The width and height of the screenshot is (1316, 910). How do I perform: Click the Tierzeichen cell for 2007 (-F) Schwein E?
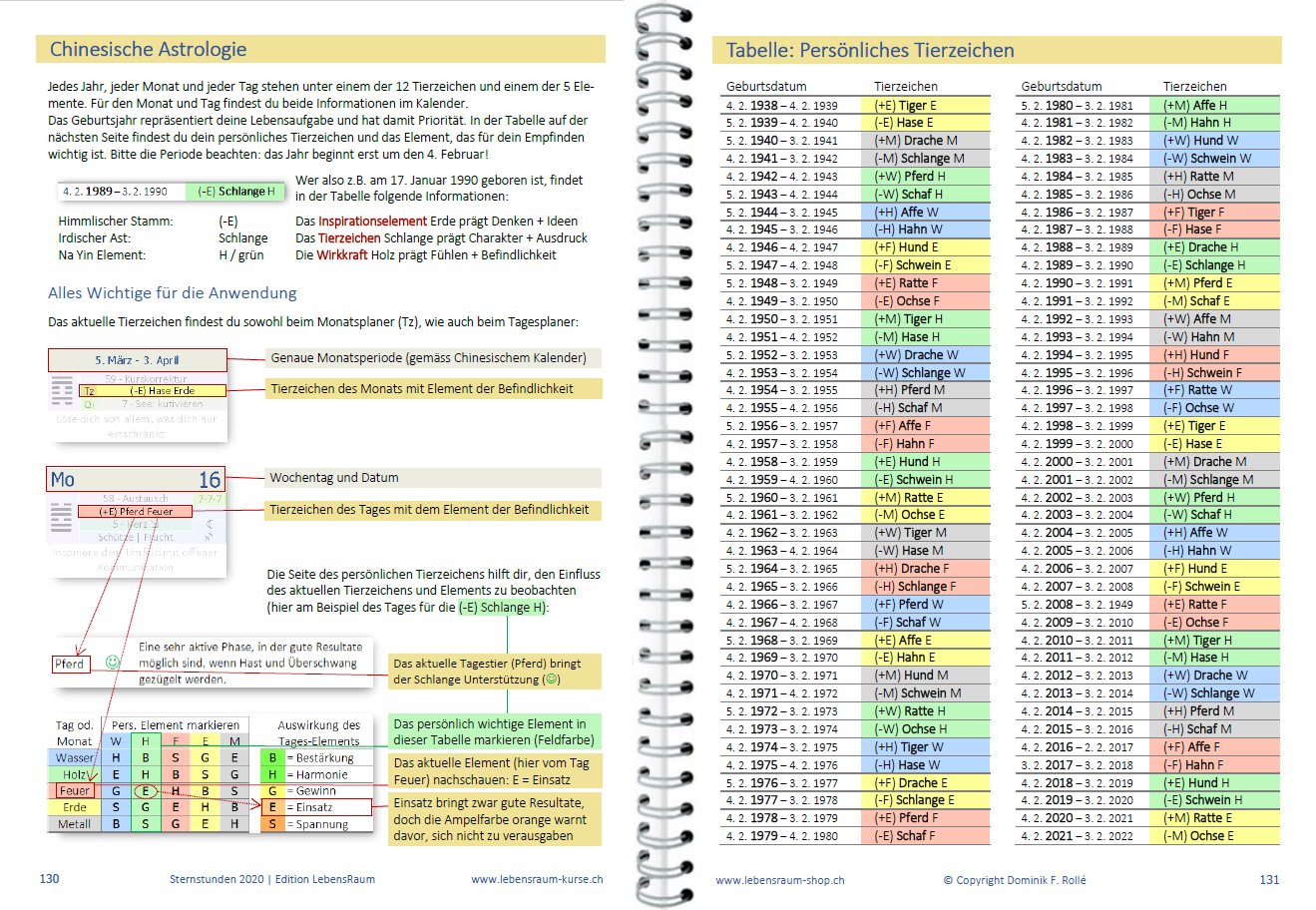click(x=1215, y=587)
